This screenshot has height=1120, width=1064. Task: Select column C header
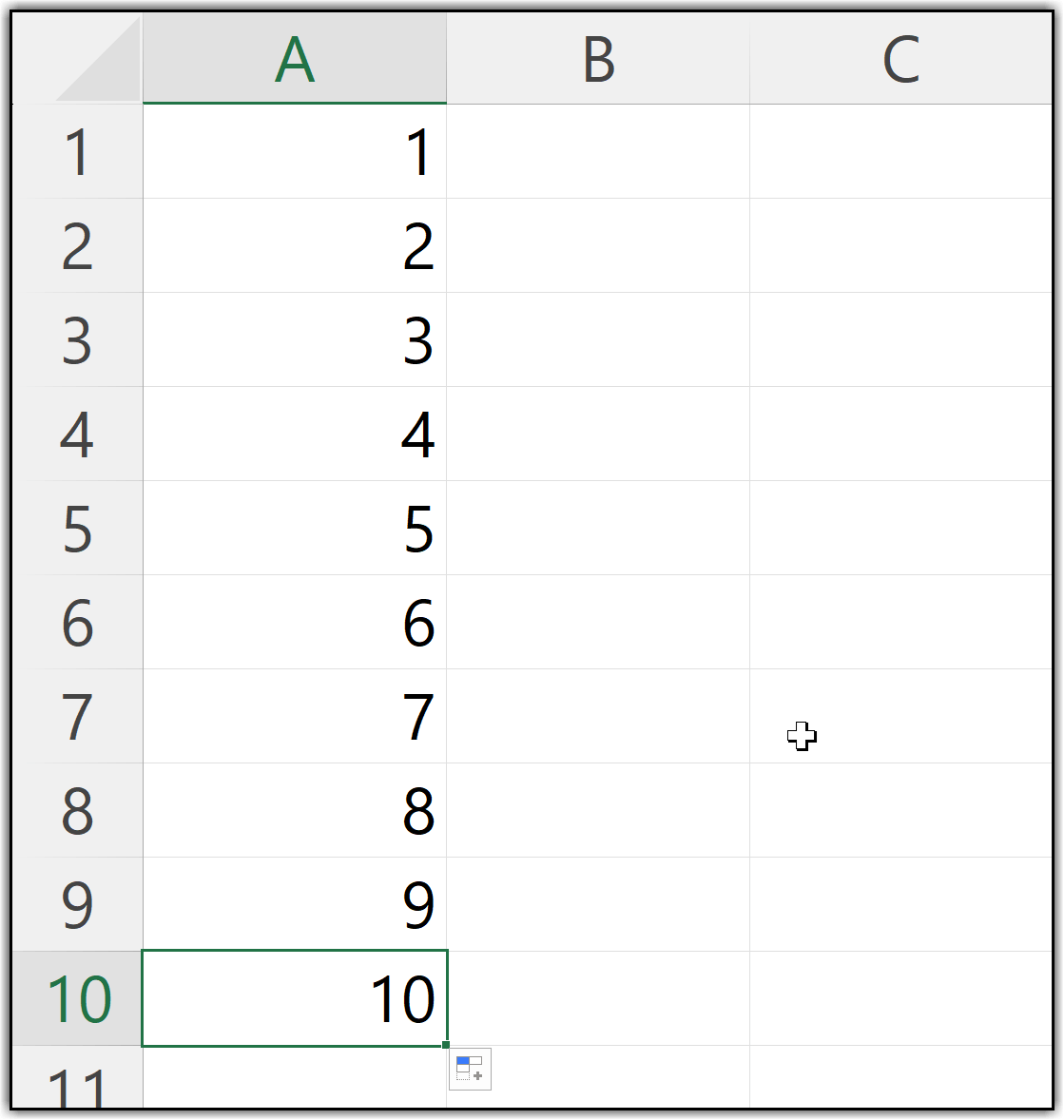(x=900, y=60)
